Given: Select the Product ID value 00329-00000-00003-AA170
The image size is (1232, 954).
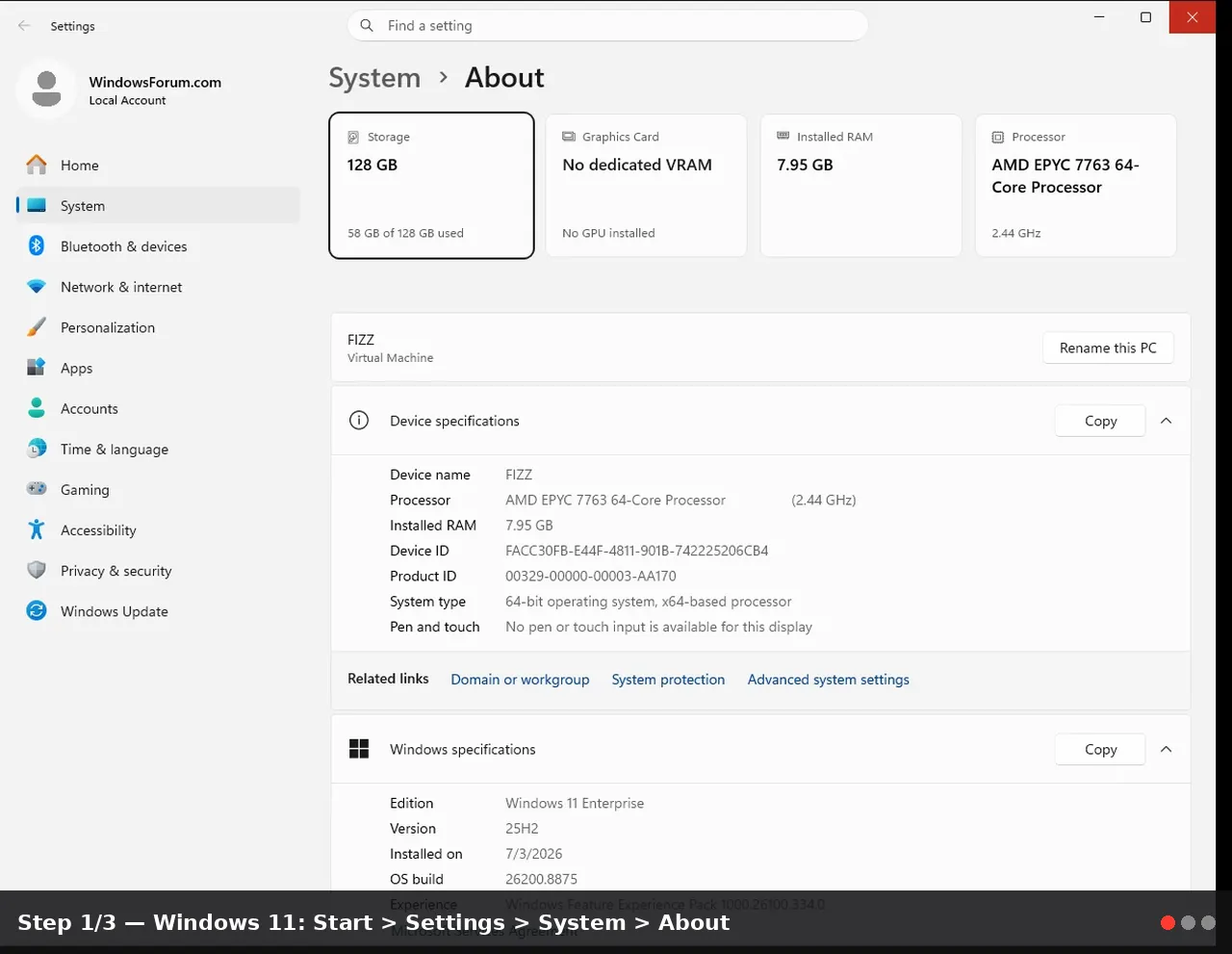Looking at the screenshot, I should (x=590, y=576).
